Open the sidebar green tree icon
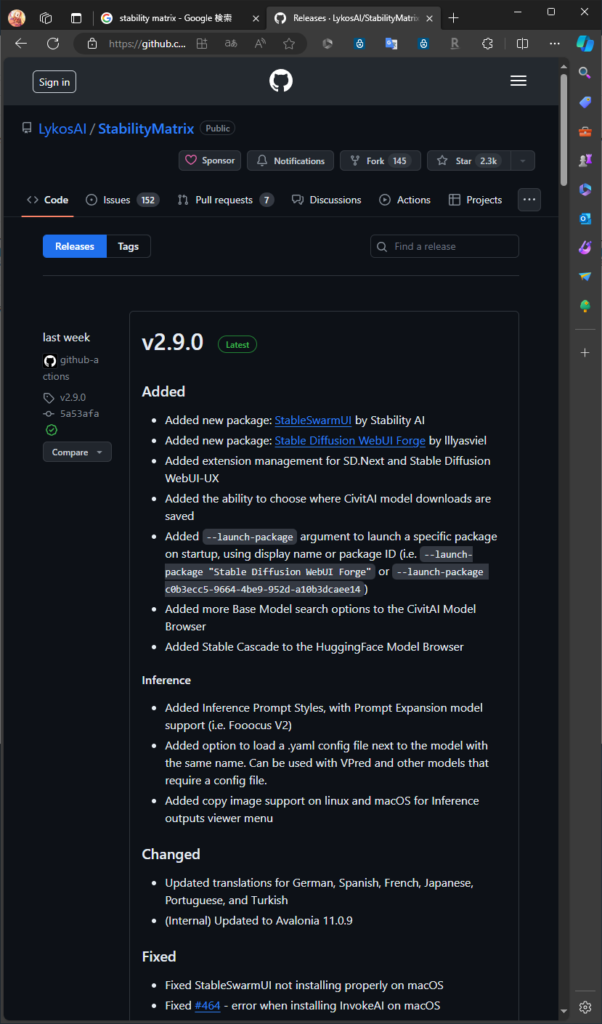Image resolution: width=602 pixels, height=1024 pixels. (585, 306)
